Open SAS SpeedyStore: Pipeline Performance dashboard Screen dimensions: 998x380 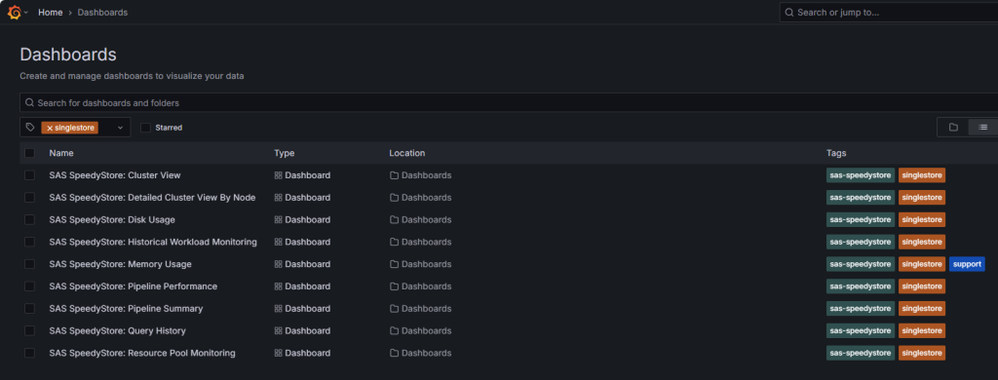pos(133,286)
